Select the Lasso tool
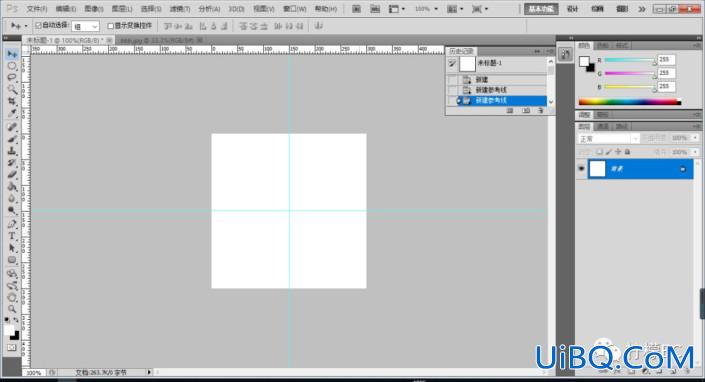 [x=12, y=78]
